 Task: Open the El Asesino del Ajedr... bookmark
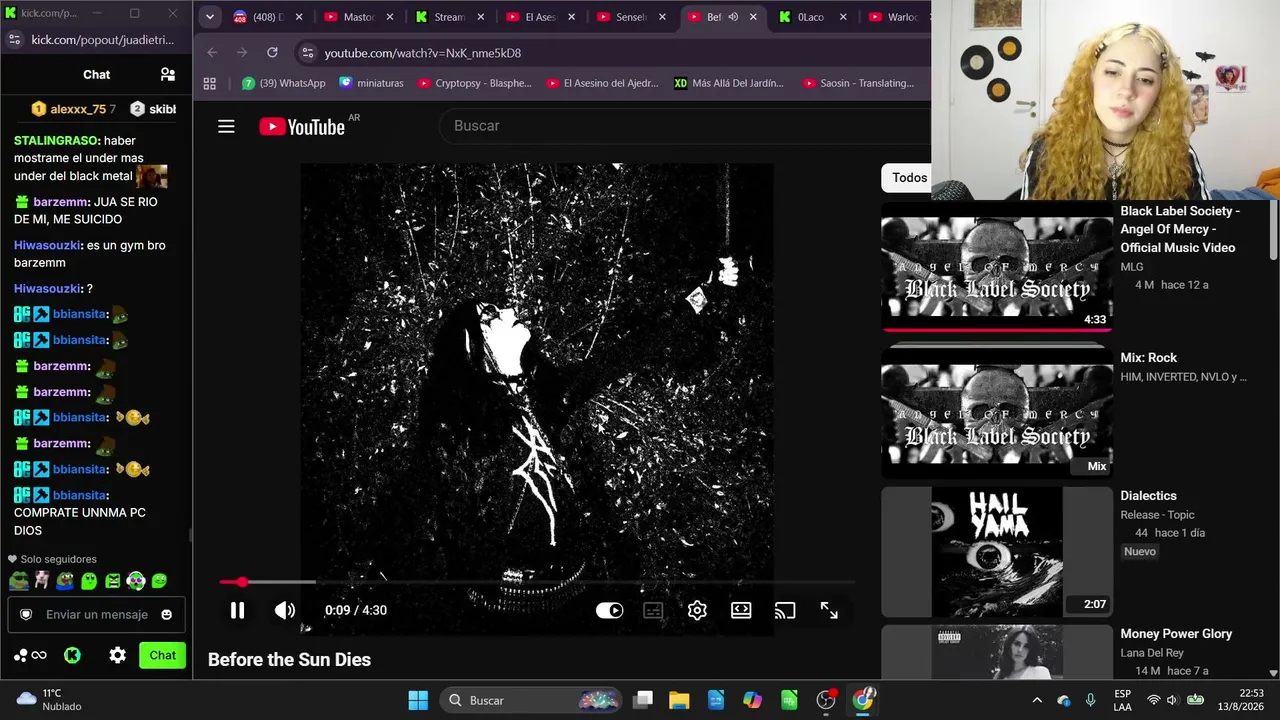(x=602, y=83)
